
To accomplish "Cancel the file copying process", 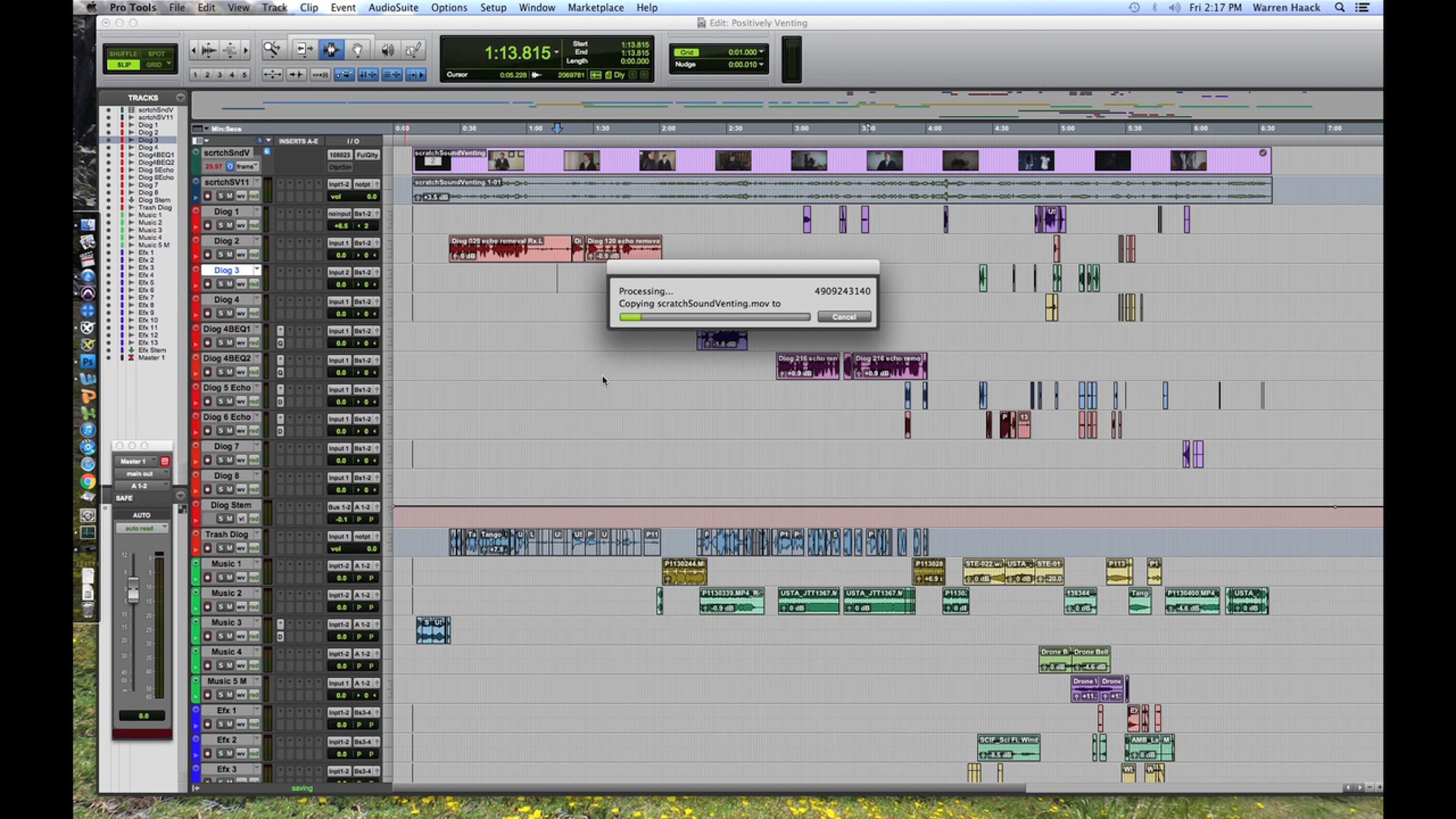I will click(x=843, y=317).
